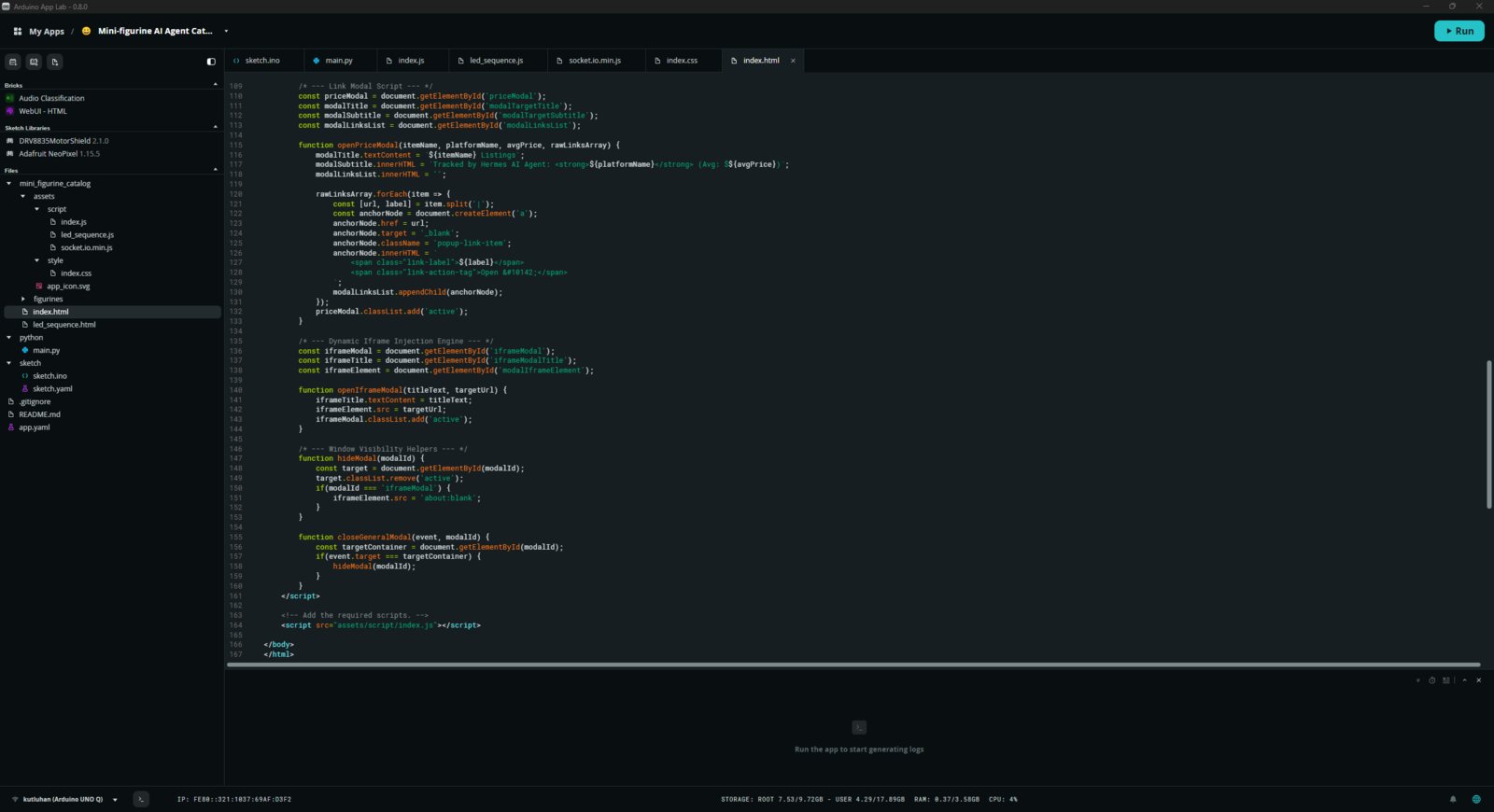The image size is (1494, 812).
Task: Click the console placeholder terminal icon
Action: [x=859, y=727]
